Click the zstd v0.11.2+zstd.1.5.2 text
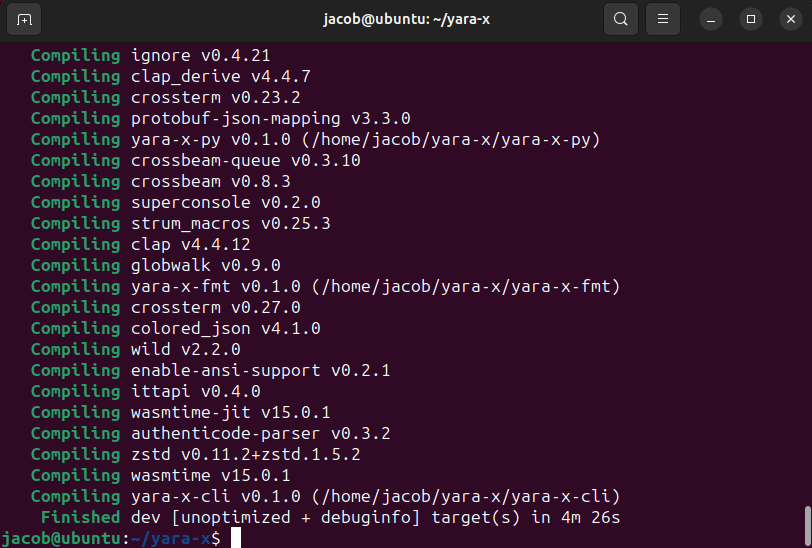 tap(245, 454)
